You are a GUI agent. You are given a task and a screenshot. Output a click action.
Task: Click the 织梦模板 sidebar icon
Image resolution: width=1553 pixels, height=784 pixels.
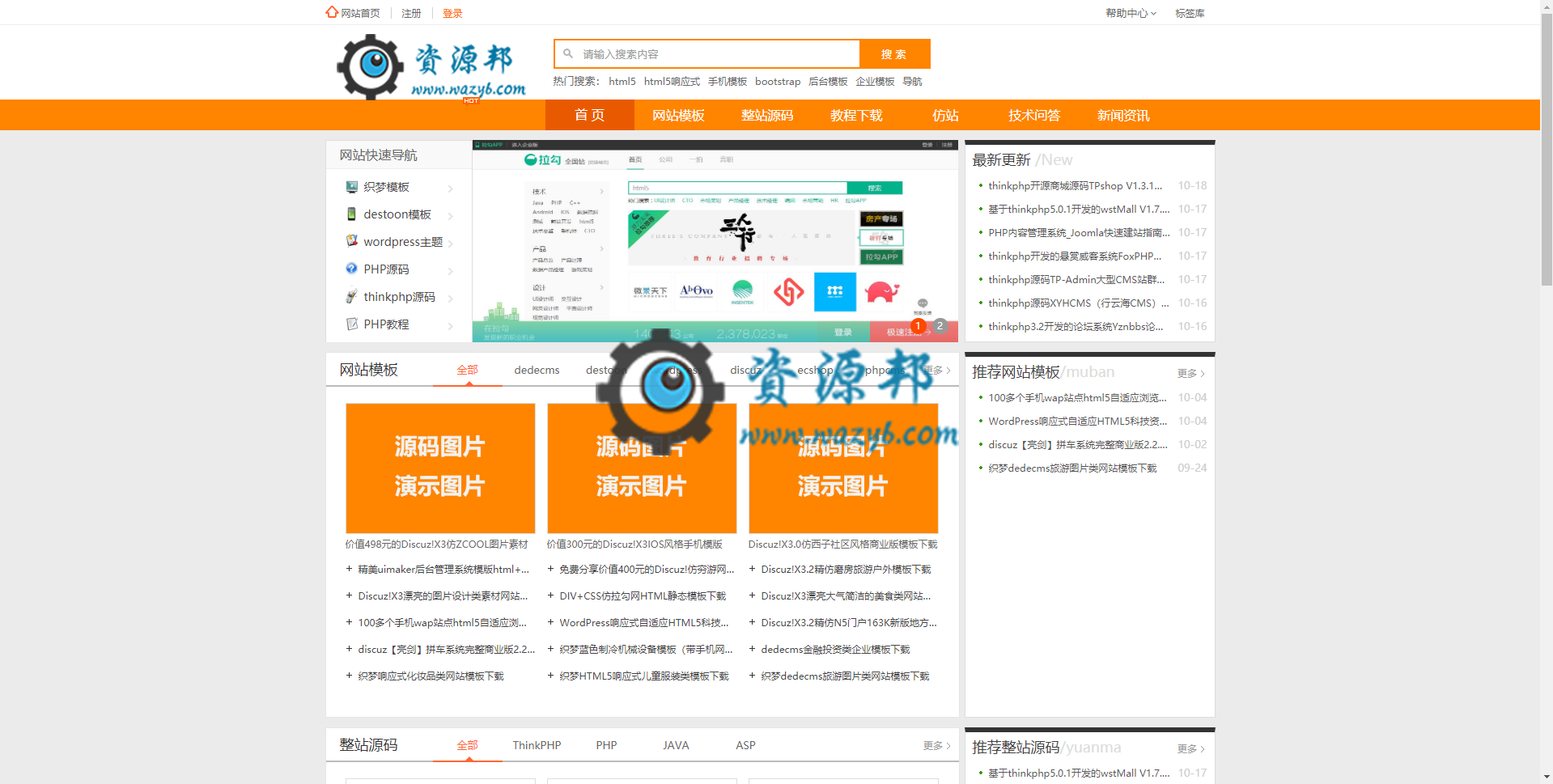tap(351, 187)
